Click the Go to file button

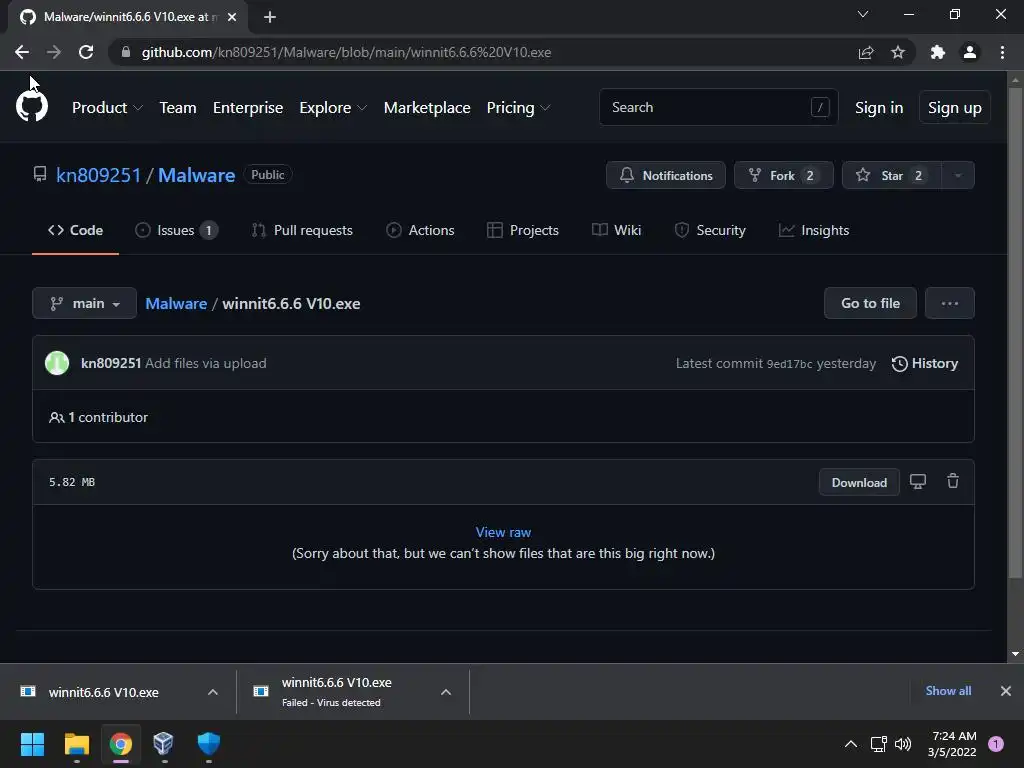[871, 303]
